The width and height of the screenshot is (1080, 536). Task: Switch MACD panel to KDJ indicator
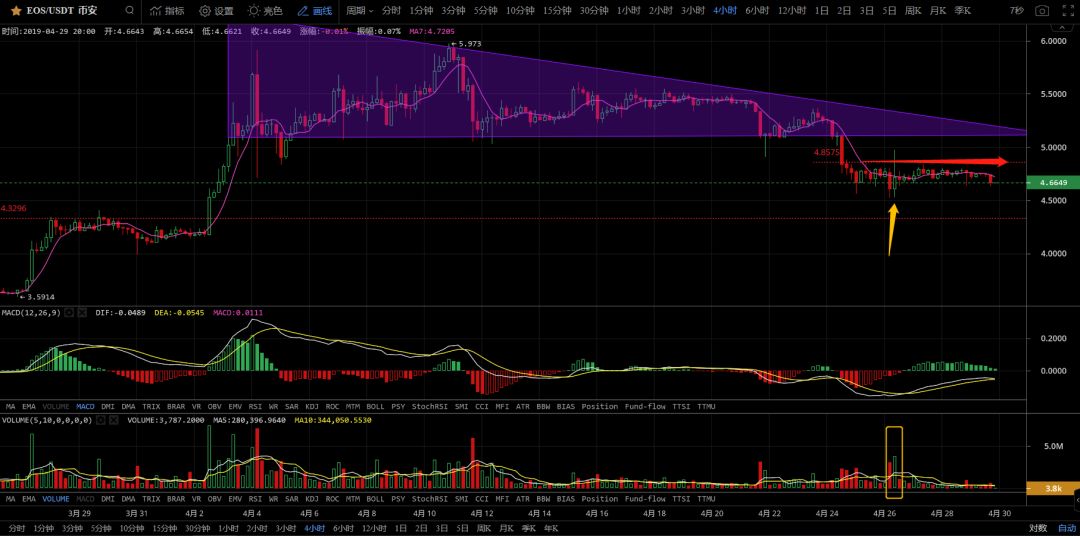(x=312, y=406)
